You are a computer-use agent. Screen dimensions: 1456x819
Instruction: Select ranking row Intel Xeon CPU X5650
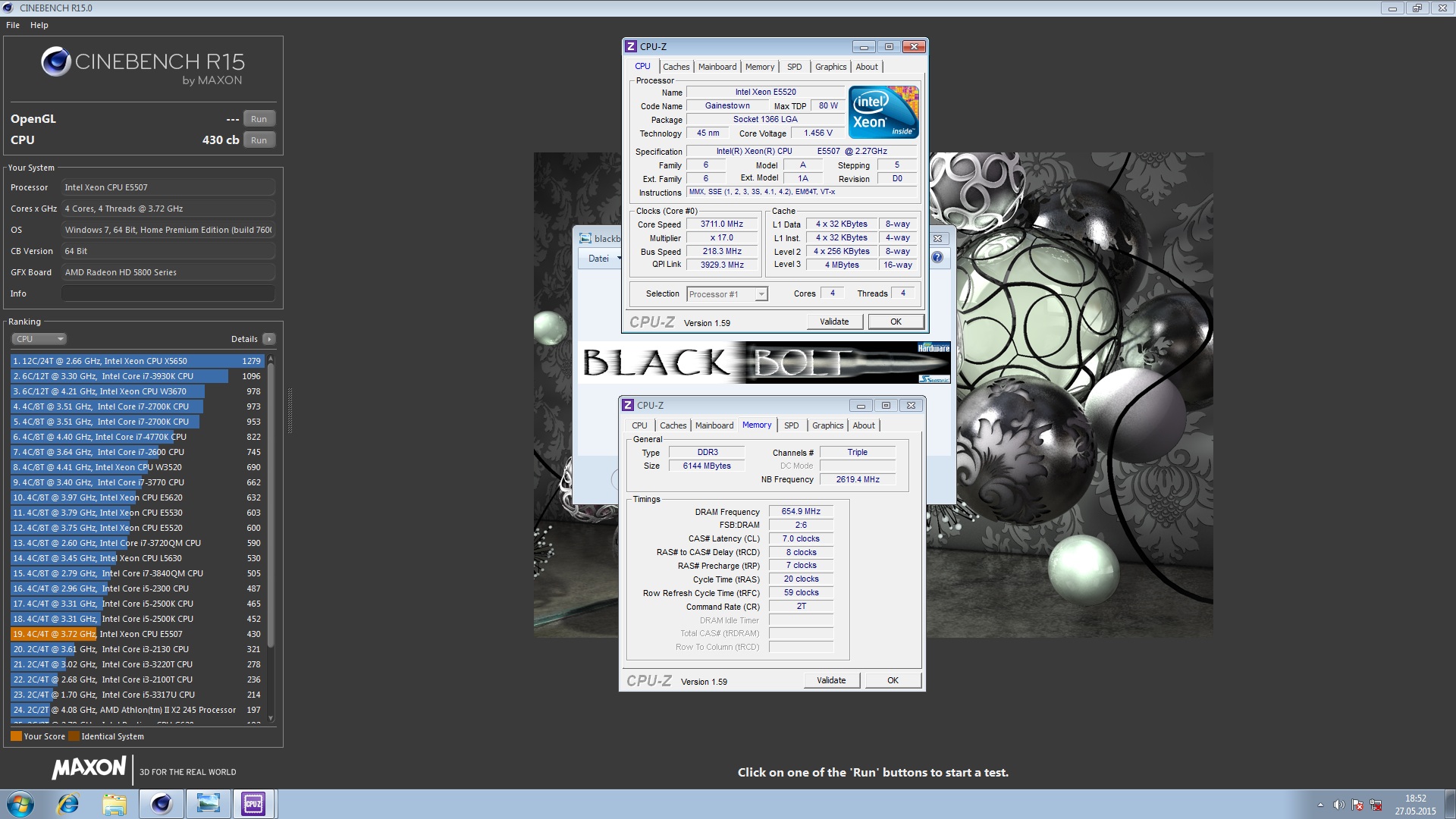(136, 361)
